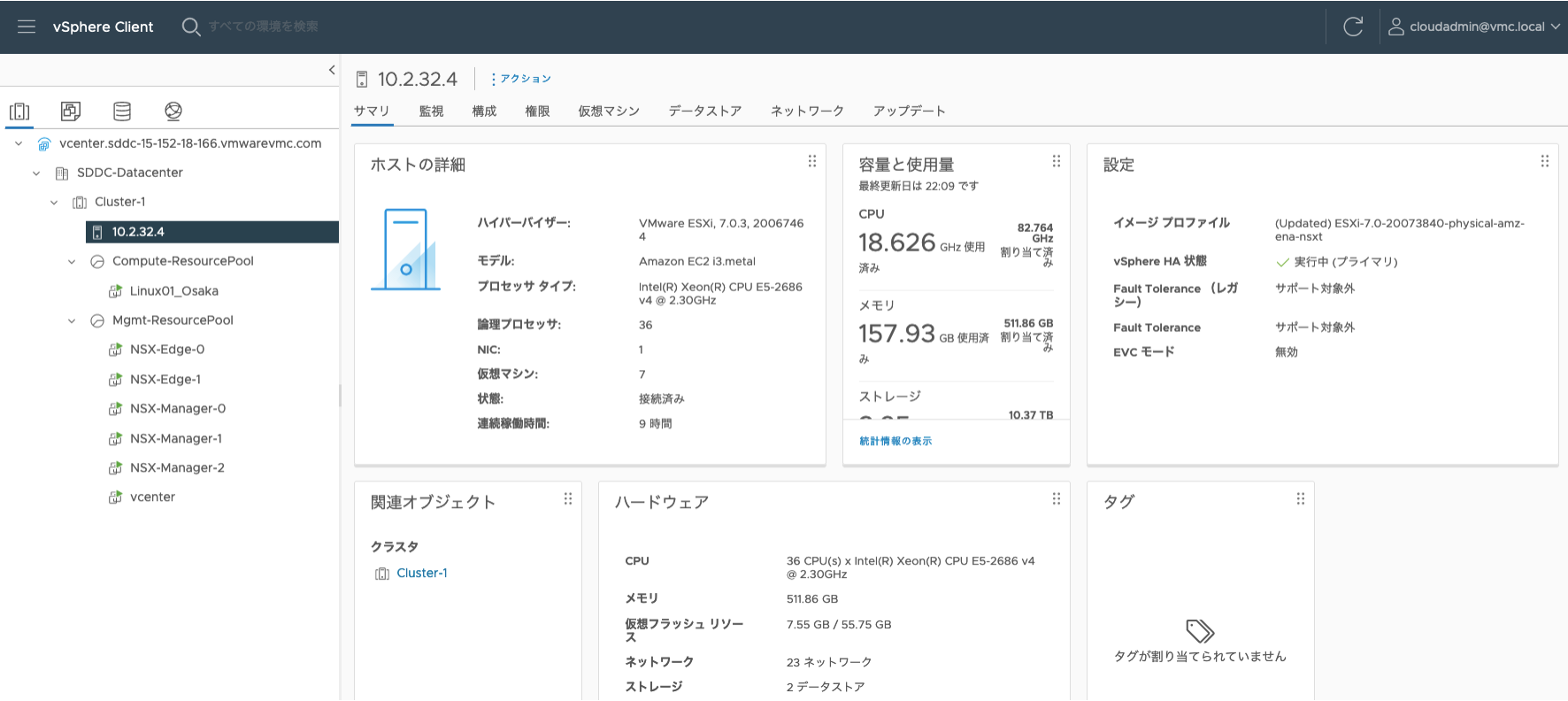The width and height of the screenshot is (1568, 701).
Task: Focus the global search field
Action: tap(264, 27)
